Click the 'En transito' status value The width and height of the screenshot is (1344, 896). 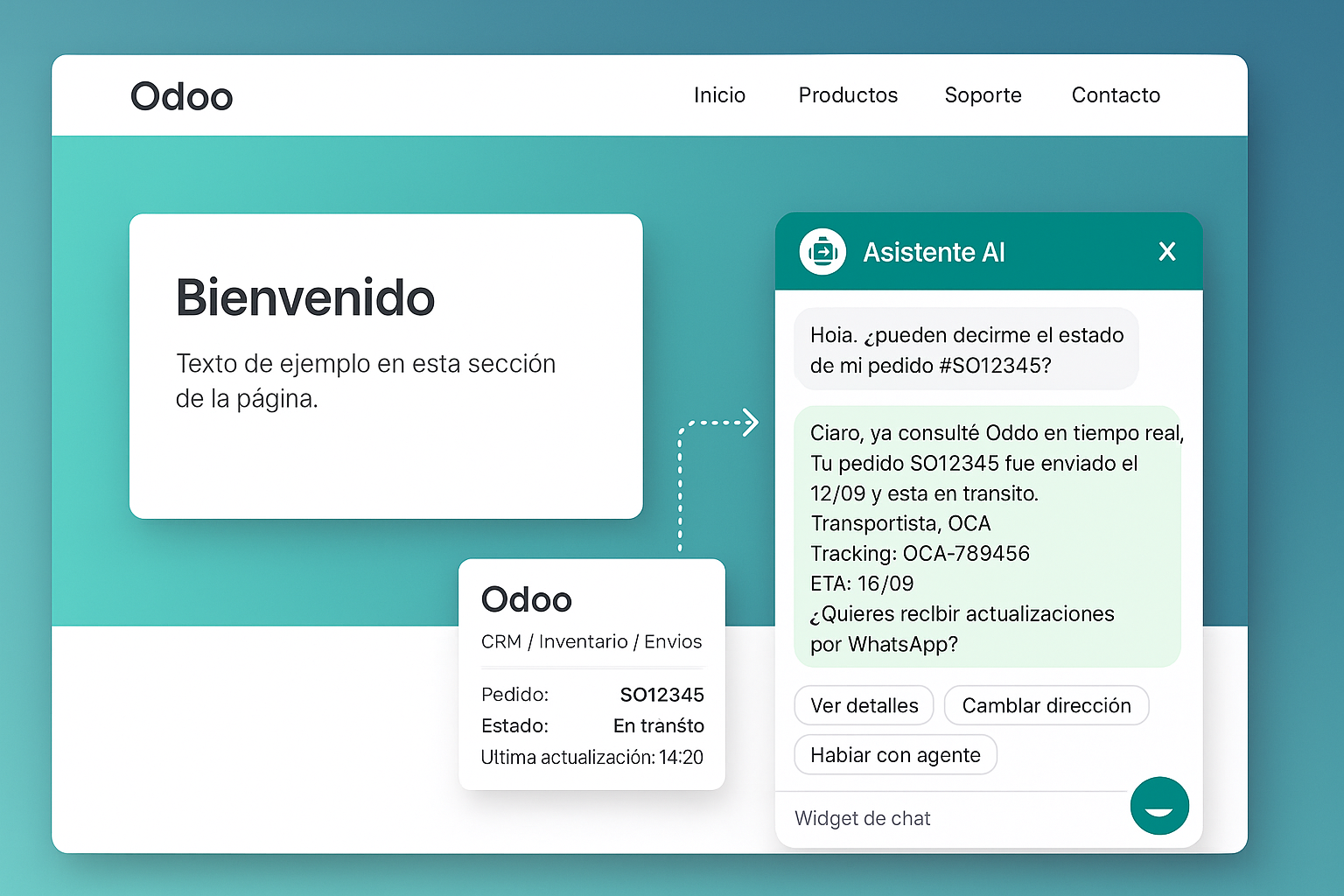(658, 725)
